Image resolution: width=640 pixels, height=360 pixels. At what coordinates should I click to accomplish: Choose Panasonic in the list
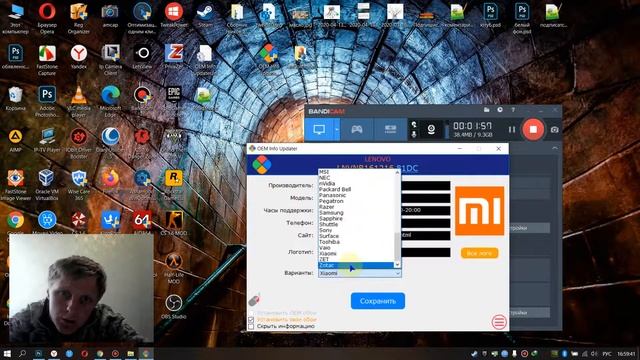(x=356, y=195)
